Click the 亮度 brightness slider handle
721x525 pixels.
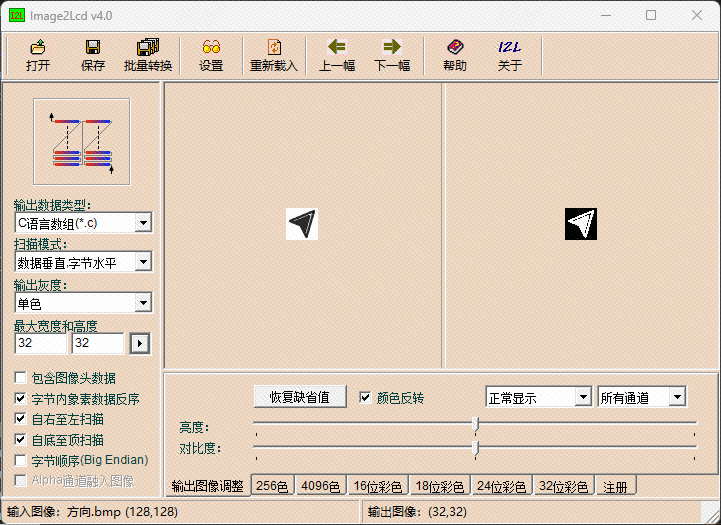click(475, 424)
